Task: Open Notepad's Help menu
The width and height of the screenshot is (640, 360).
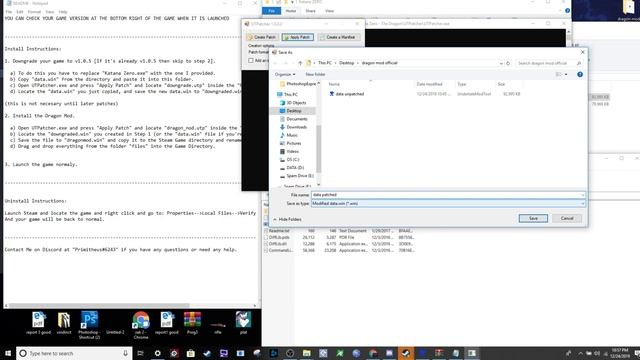Action: click(x=63, y=12)
